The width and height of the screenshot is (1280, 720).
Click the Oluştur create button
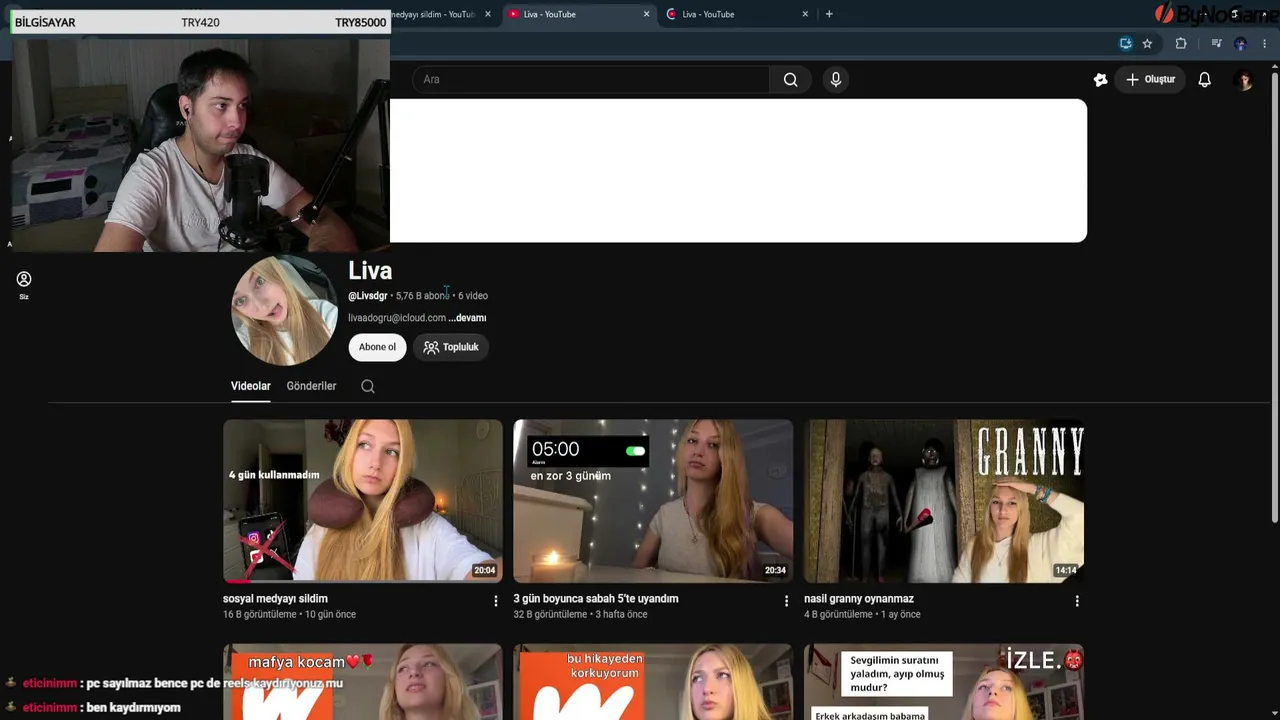[1151, 80]
